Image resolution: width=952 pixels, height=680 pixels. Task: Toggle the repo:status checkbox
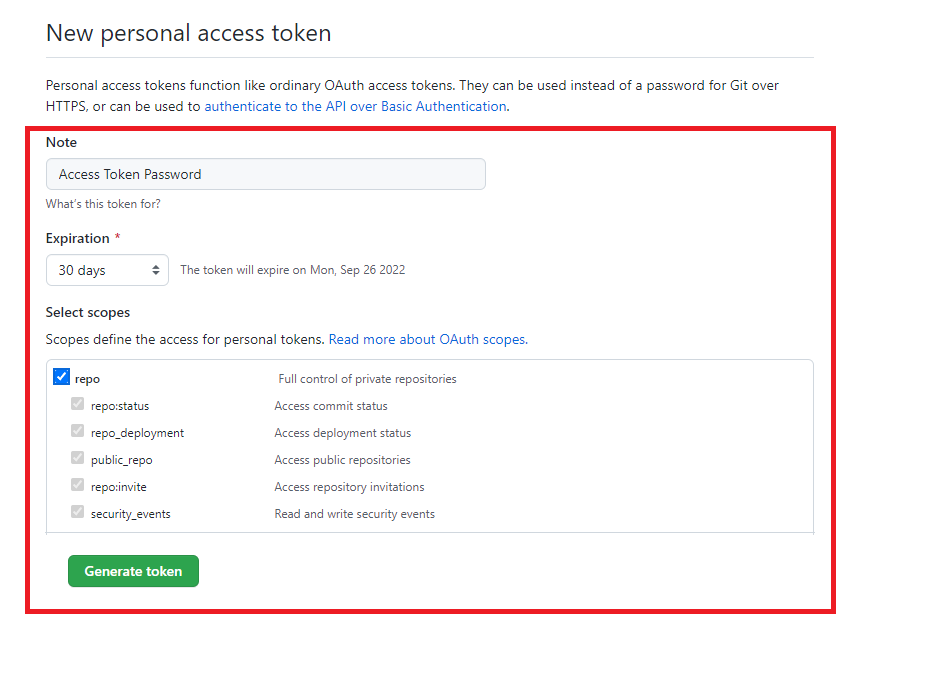tap(77, 404)
